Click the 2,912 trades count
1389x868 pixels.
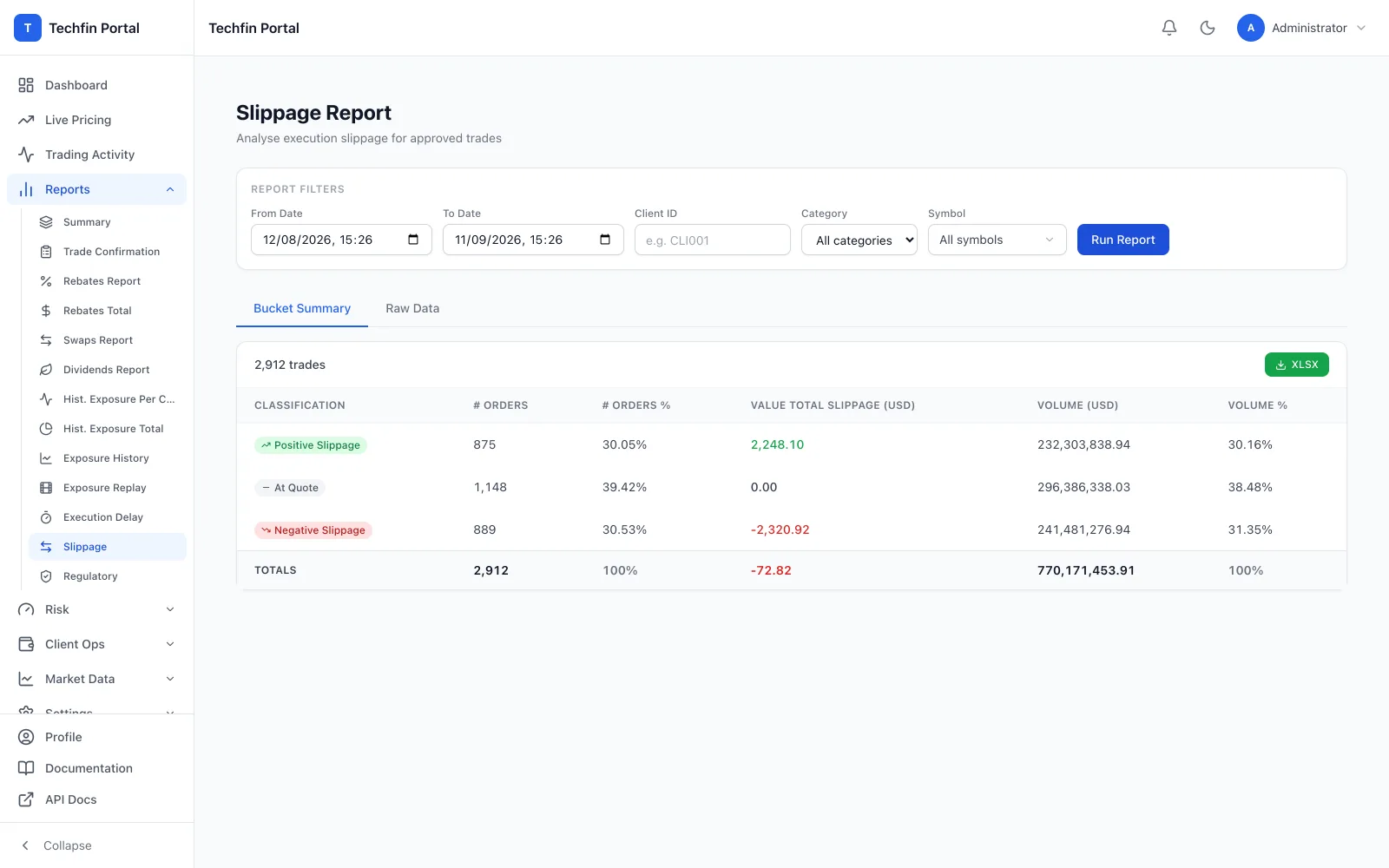[x=290, y=365]
